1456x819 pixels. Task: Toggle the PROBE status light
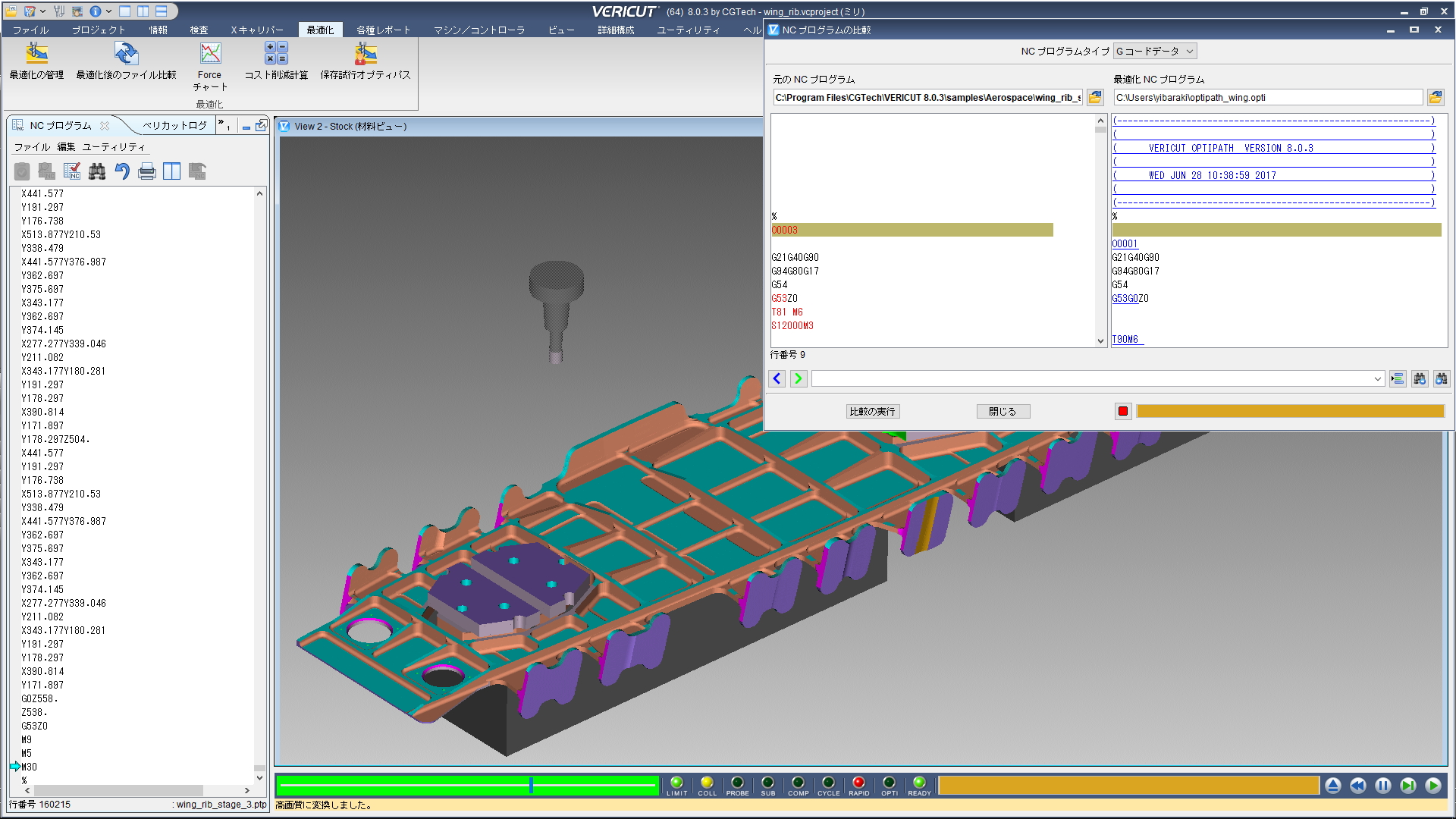click(737, 786)
